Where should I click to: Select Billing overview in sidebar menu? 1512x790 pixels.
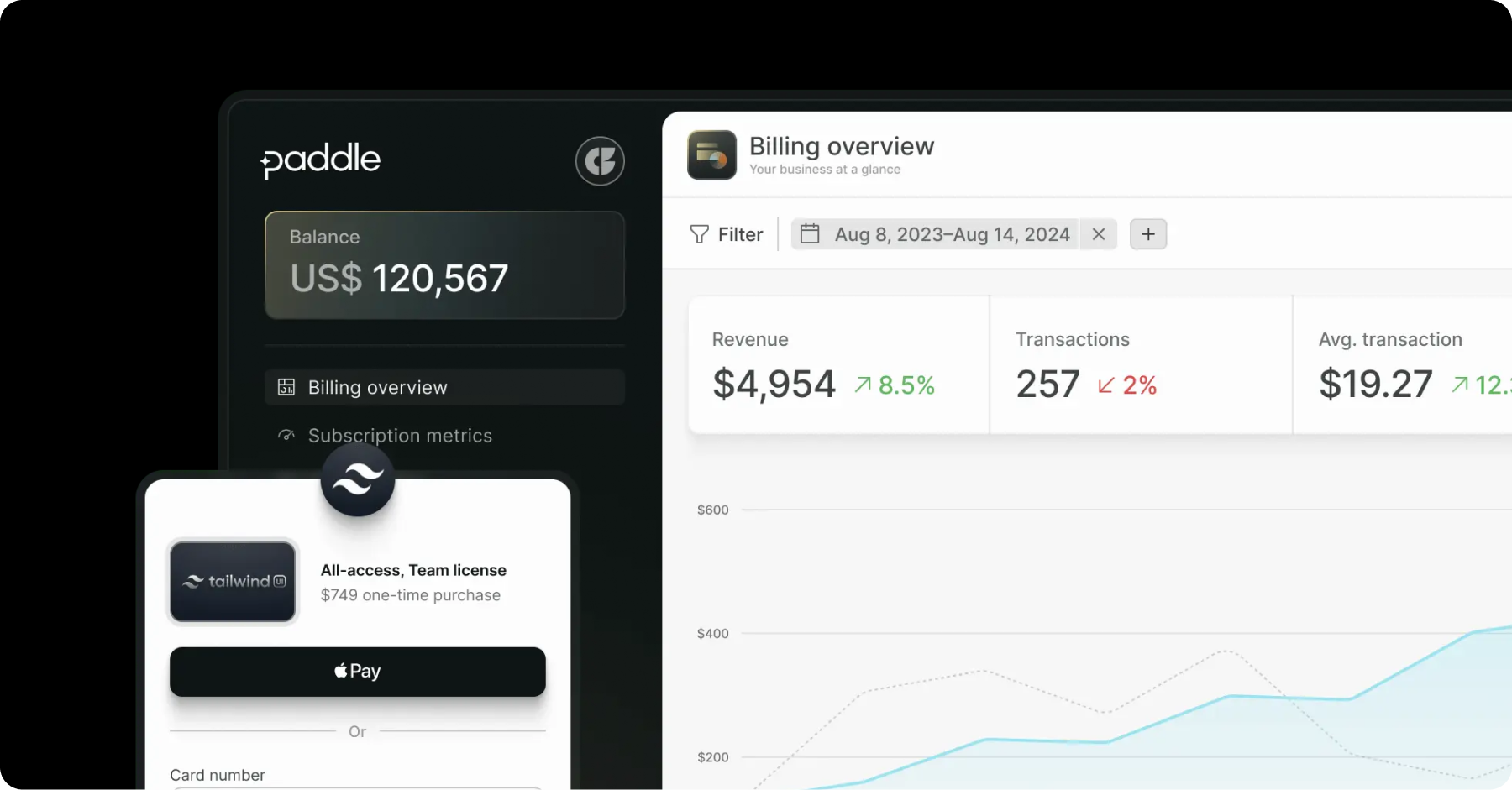click(444, 387)
